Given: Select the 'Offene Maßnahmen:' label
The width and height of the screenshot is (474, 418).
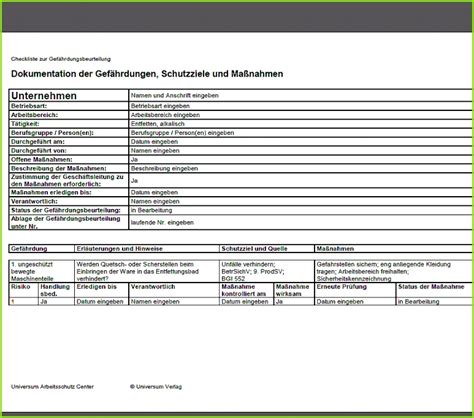Looking at the screenshot, I should pyautogui.click(x=42, y=160).
